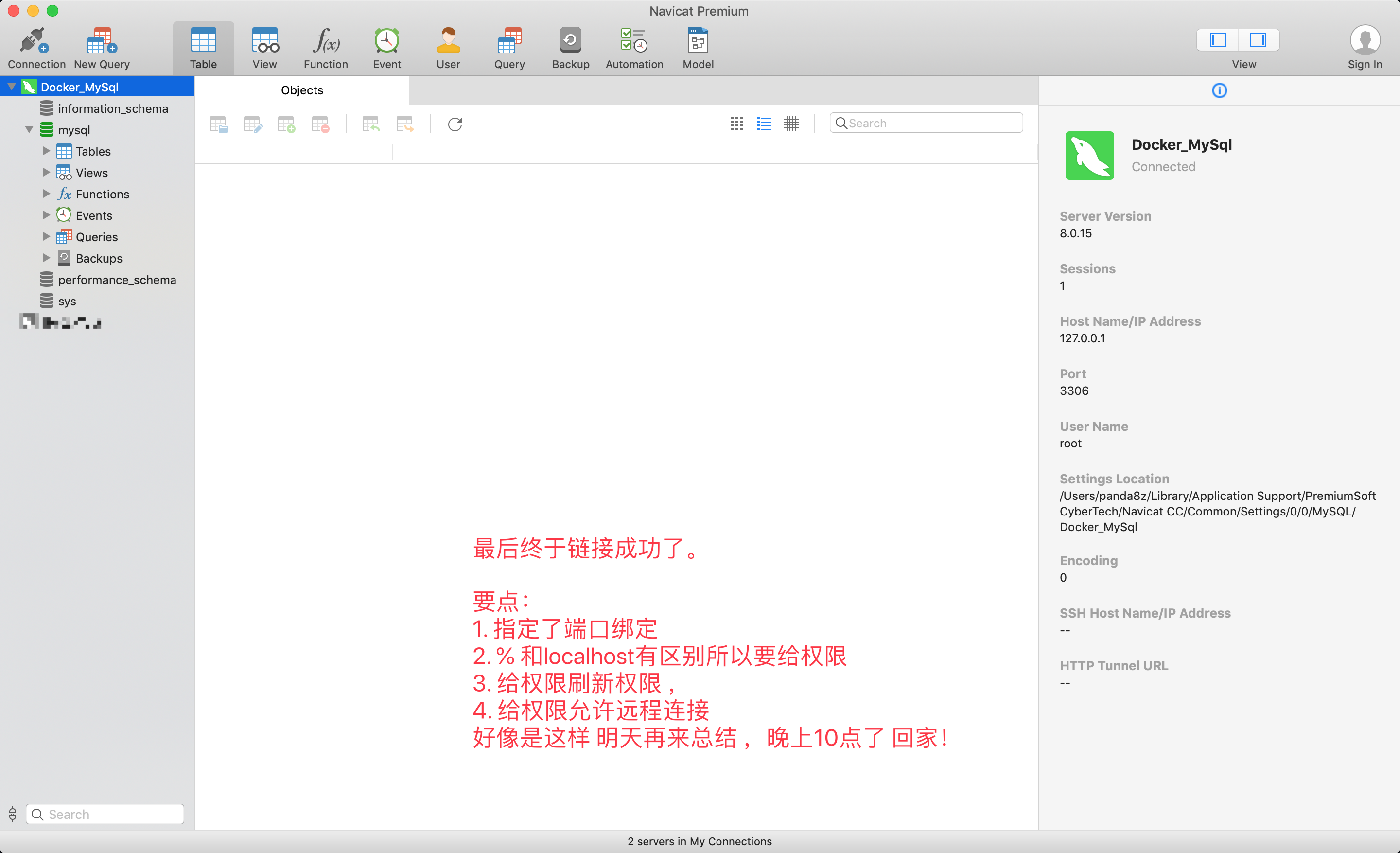The height and width of the screenshot is (853, 1400).
Task: Click the host address 127.0.0.1
Action: click(1083, 338)
